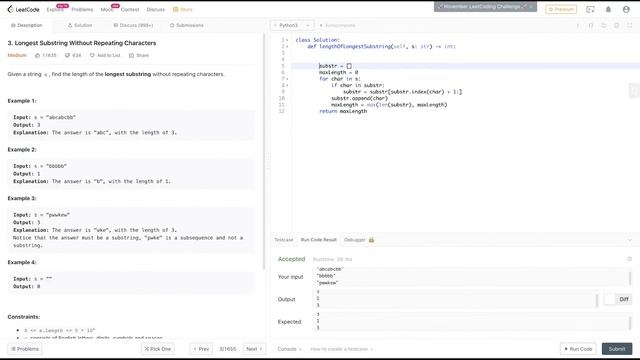
Task: Switch to the Submissions tab
Action: [x=186, y=25]
